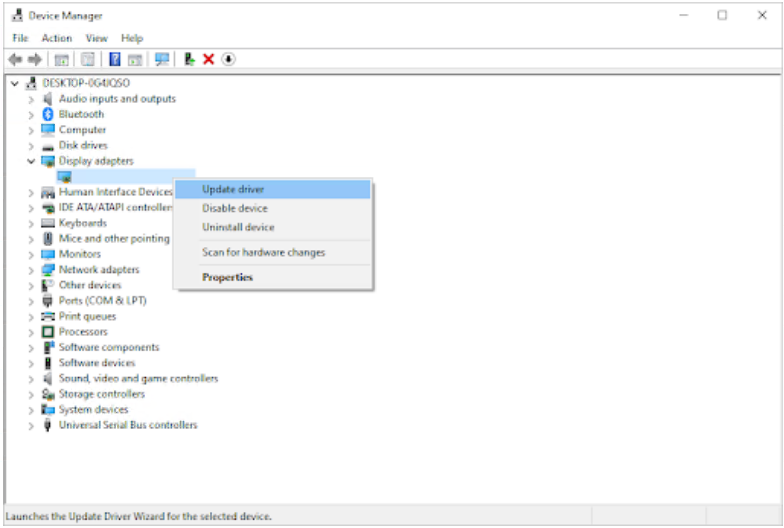Select the Sound, video and game controllers item
The height and width of the screenshot is (528, 784).
[138, 379]
